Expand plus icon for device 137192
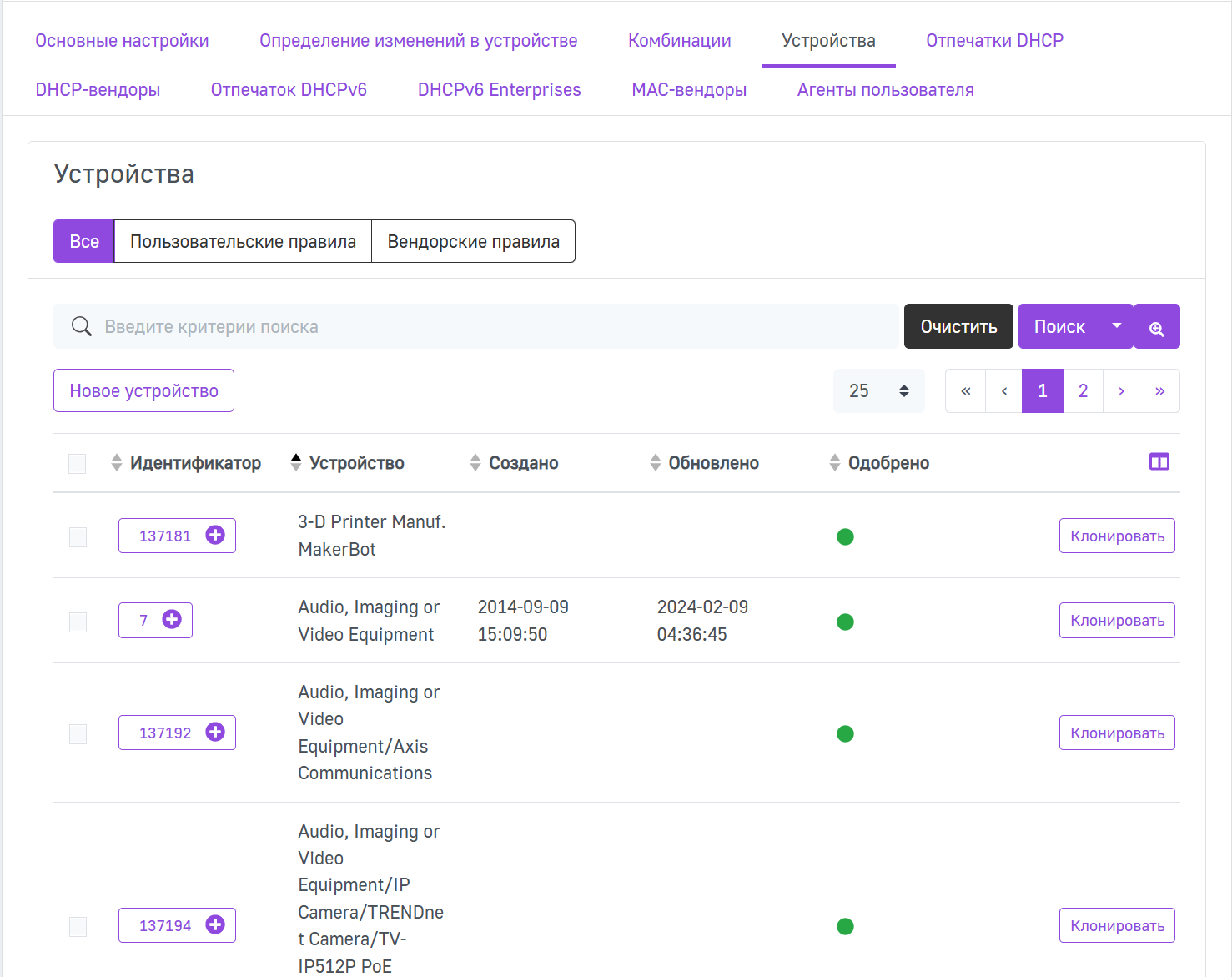 pos(215,733)
